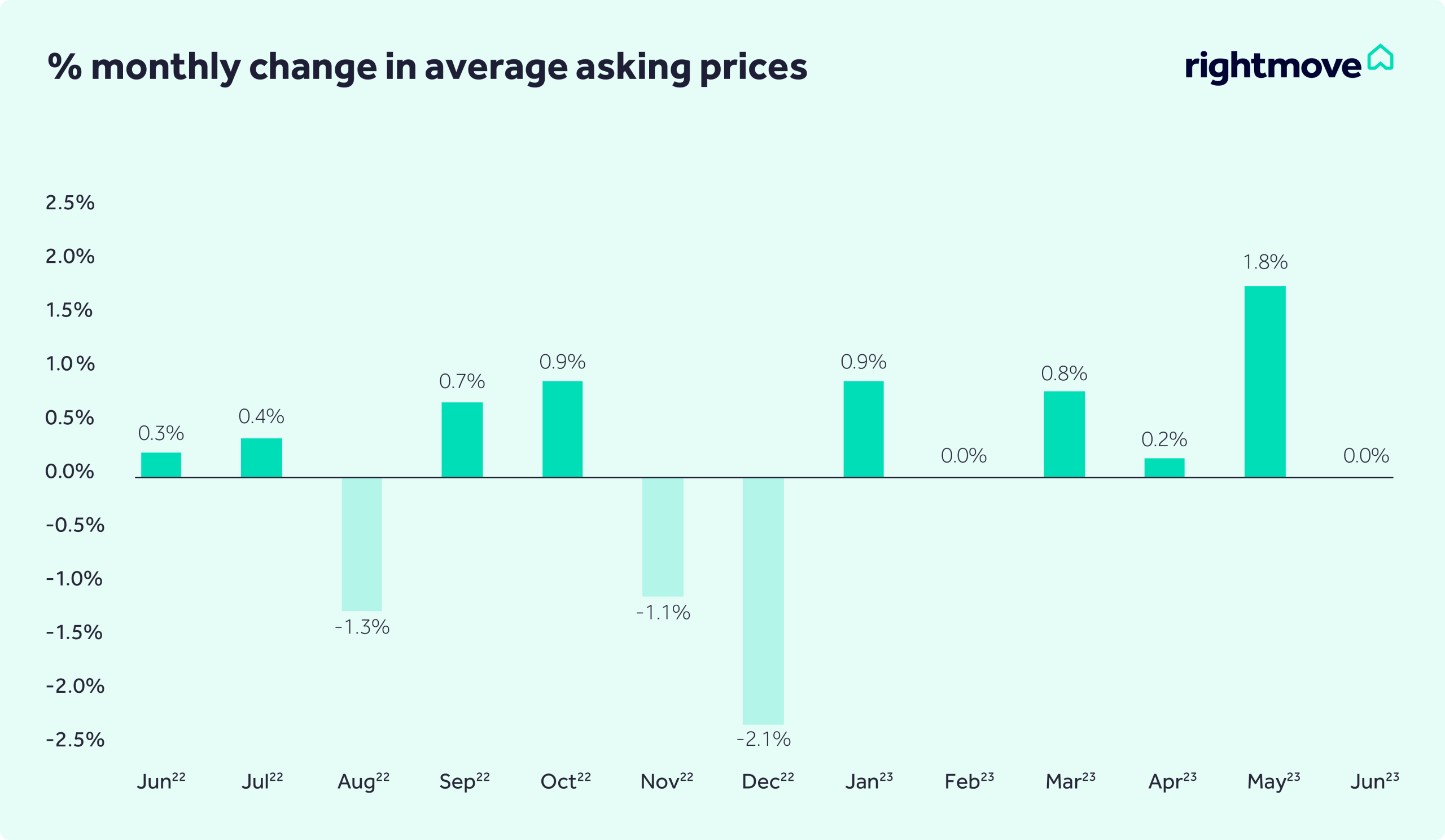Image resolution: width=1445 pixels, height=840 pixels.
Task: Click the Apr 23 bar at 0.2%
Action: click(1164, 468)
